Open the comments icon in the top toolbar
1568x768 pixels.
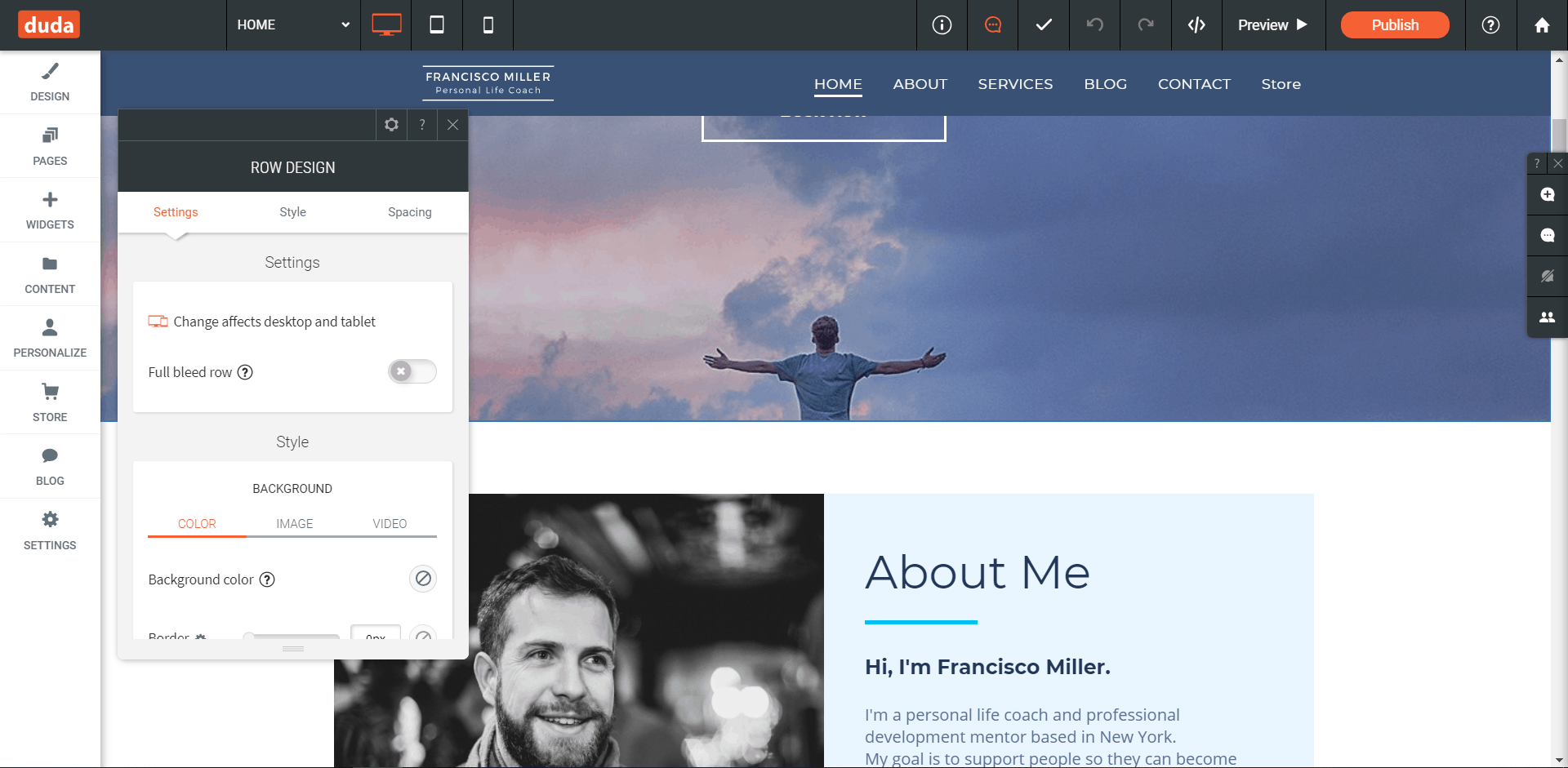(x=992, y=24)
